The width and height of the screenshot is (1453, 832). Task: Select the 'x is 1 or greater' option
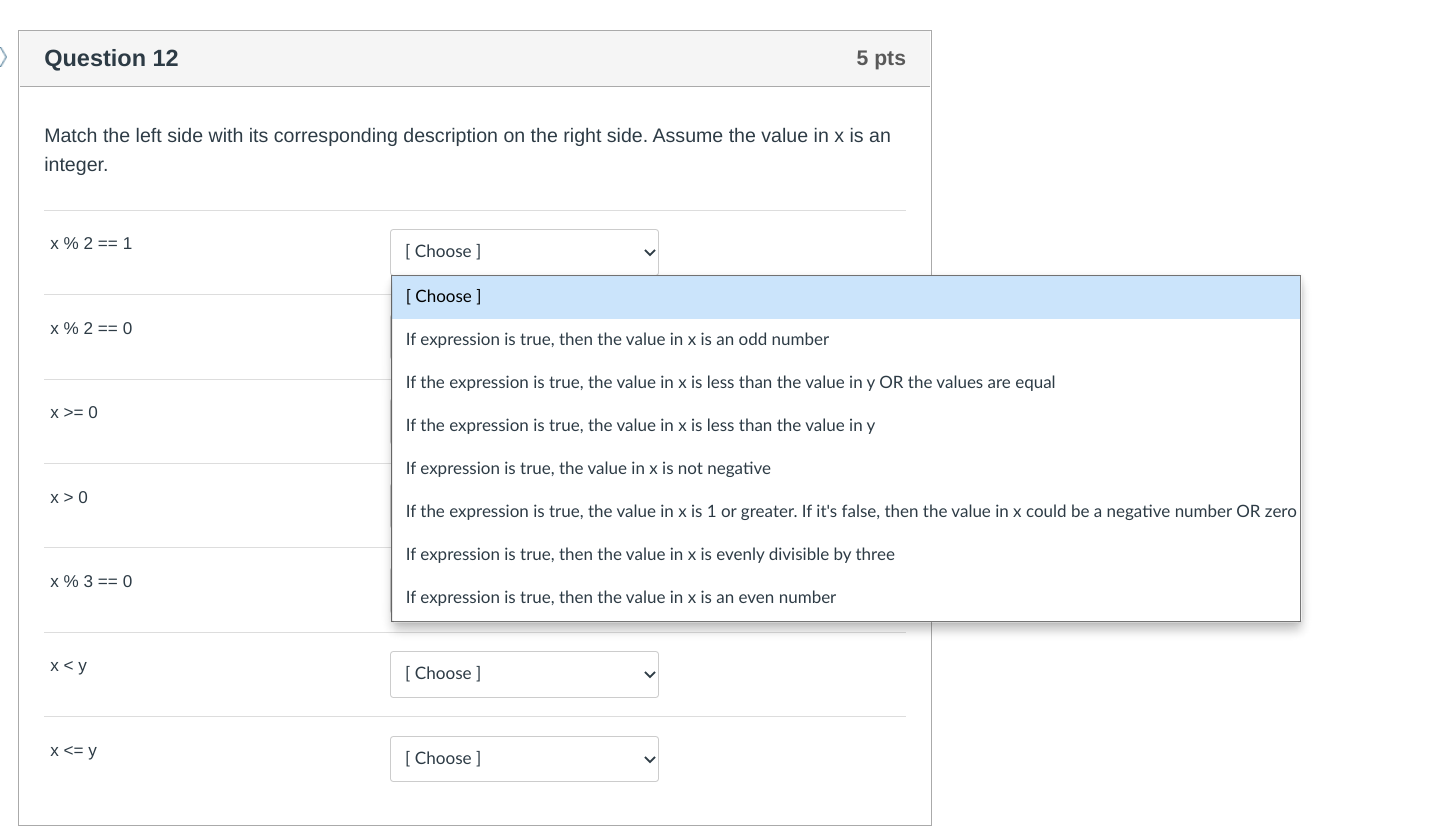coord(846,512)
